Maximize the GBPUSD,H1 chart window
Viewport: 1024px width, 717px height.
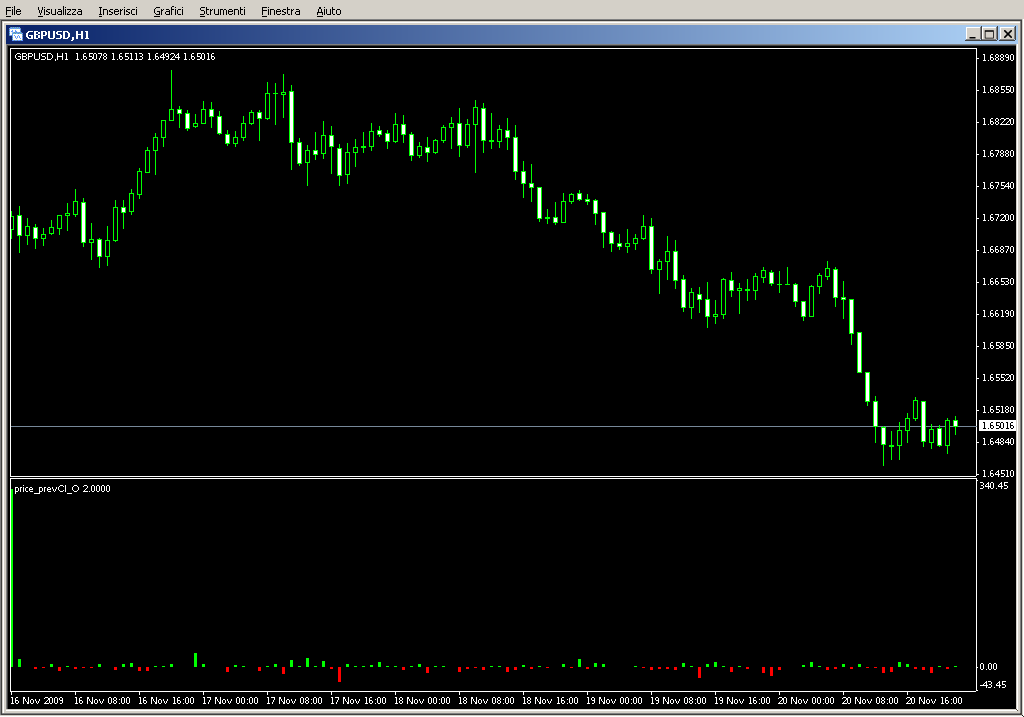click(x=989, y=34)
